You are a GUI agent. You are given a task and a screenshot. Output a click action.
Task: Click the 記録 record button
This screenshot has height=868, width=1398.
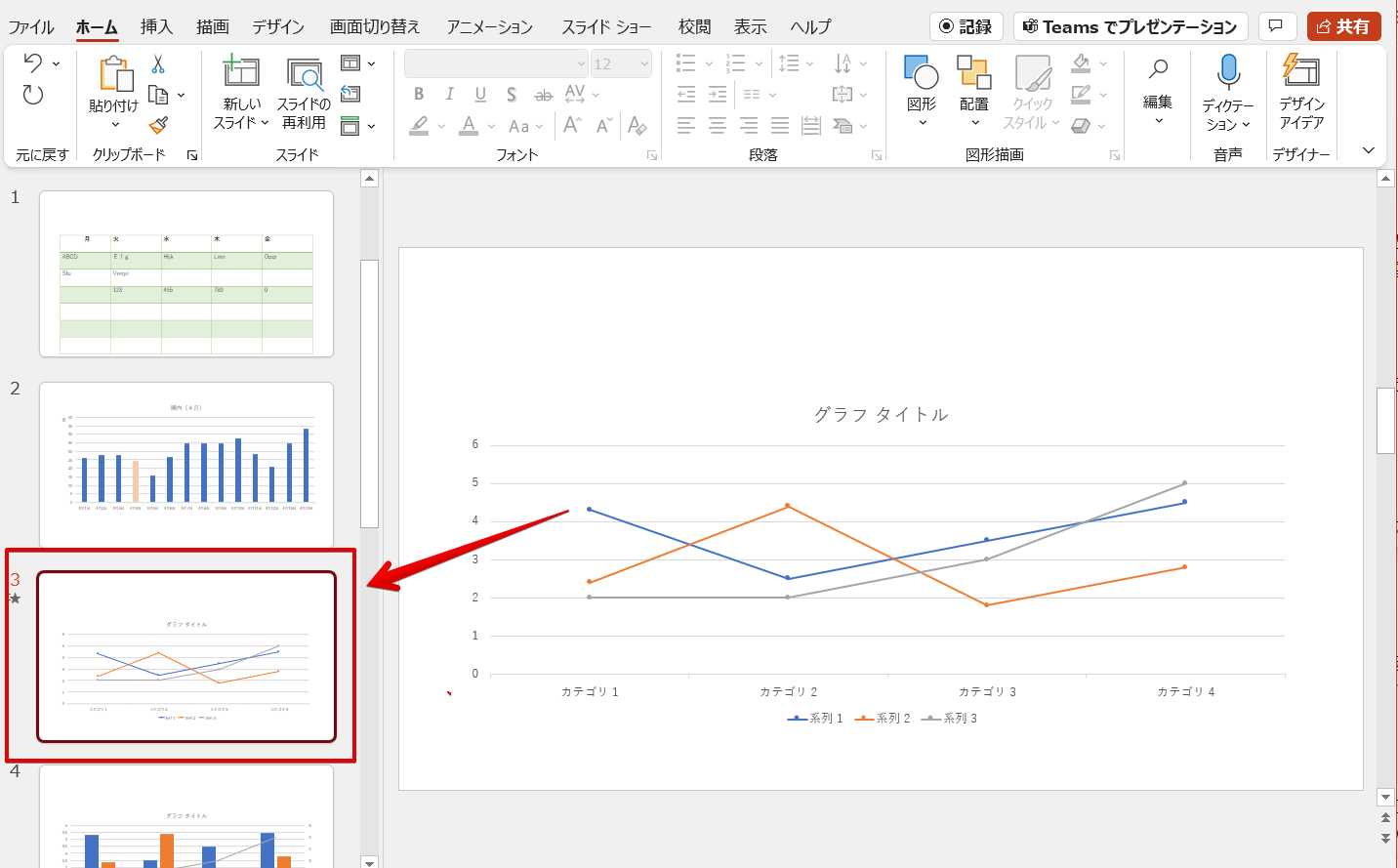(966, 26)
